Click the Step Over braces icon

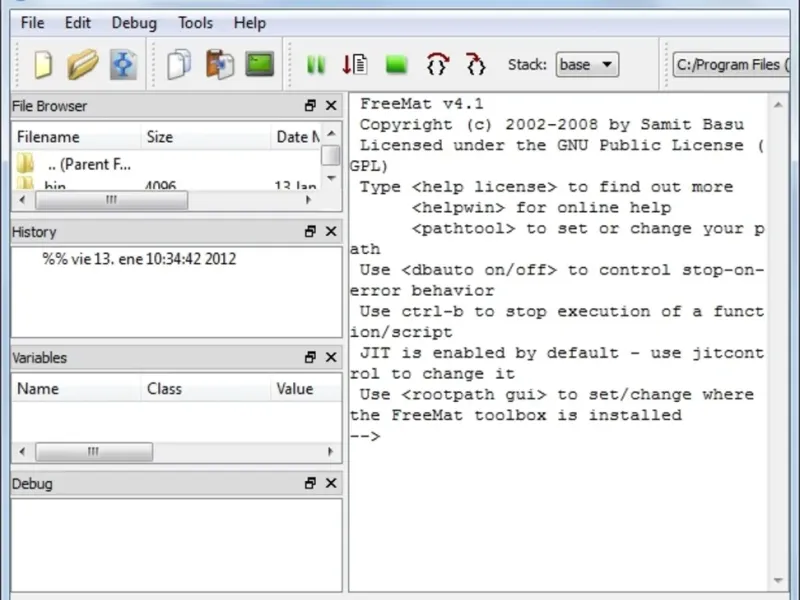437,64
